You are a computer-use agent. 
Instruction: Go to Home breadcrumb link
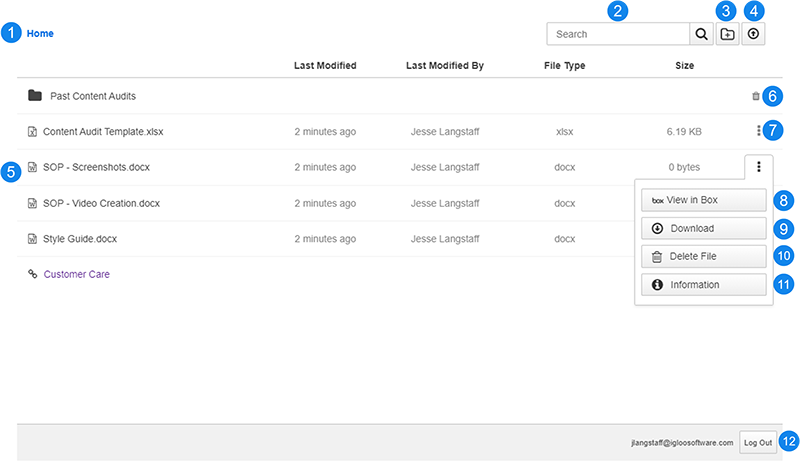click(40, 34)
